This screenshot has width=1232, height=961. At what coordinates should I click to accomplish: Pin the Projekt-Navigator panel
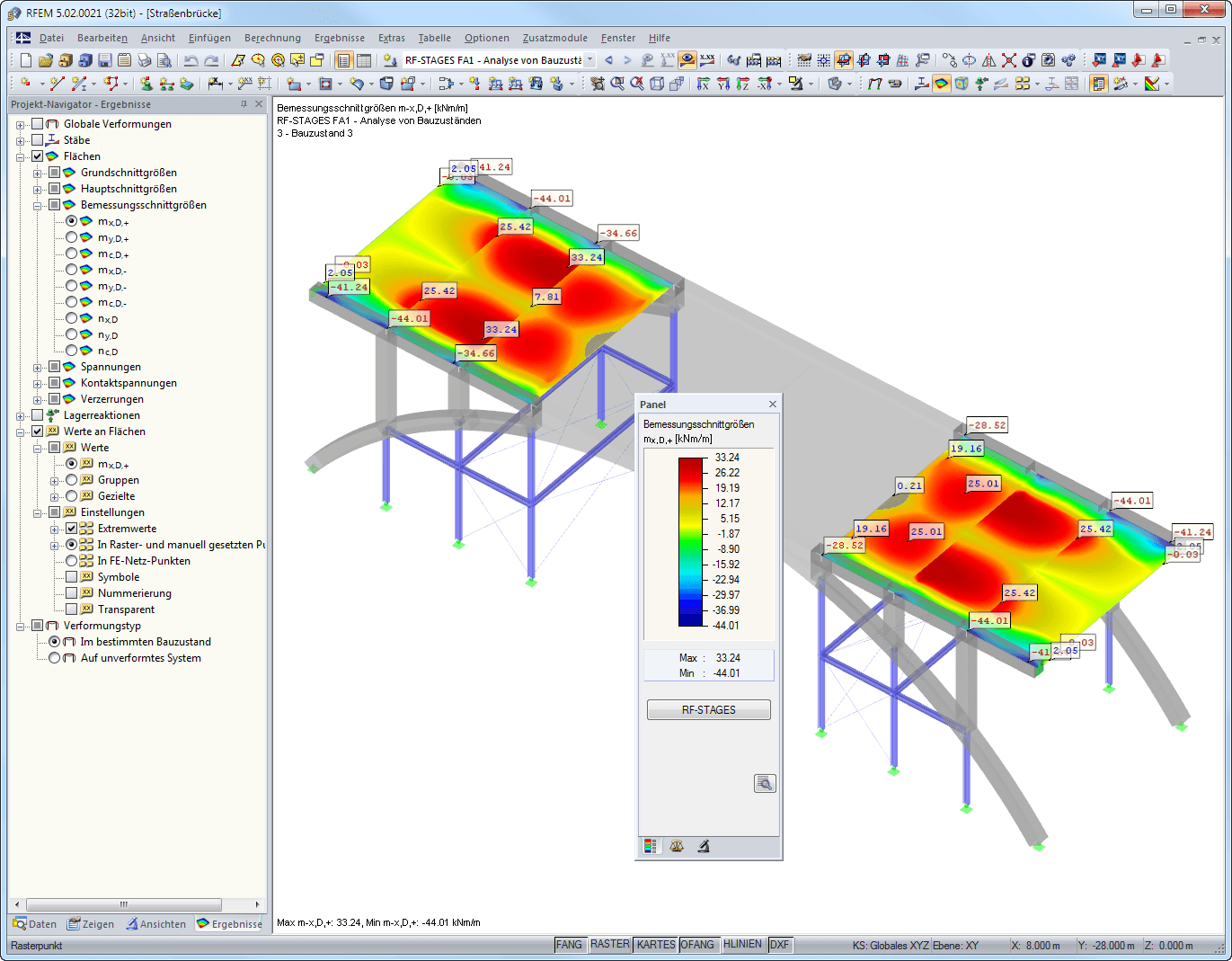pos(244,104)
